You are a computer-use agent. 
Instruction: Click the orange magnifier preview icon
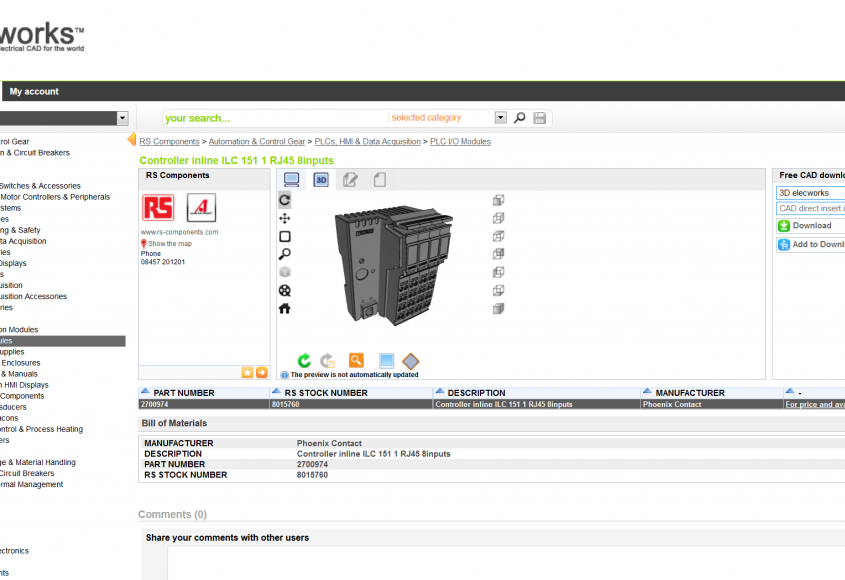pyautogui.click(x=356, y=360)
